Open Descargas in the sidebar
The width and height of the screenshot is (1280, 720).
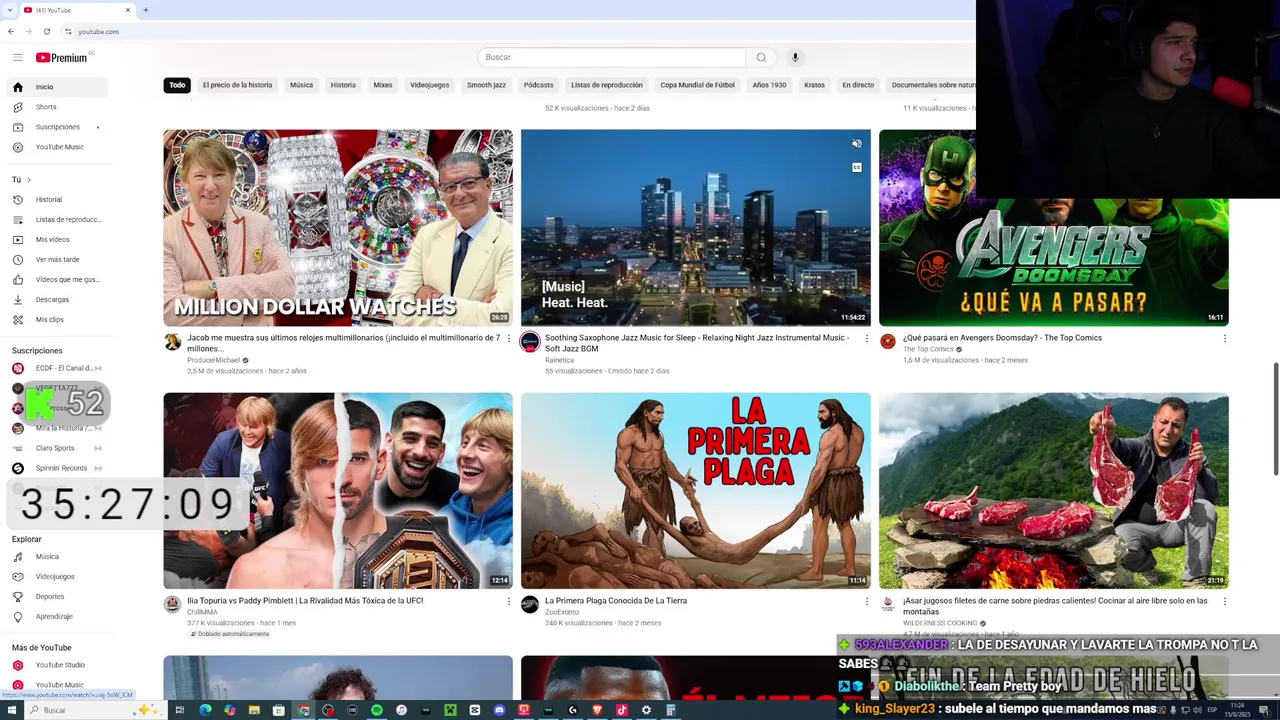click(x=56, y=299)
